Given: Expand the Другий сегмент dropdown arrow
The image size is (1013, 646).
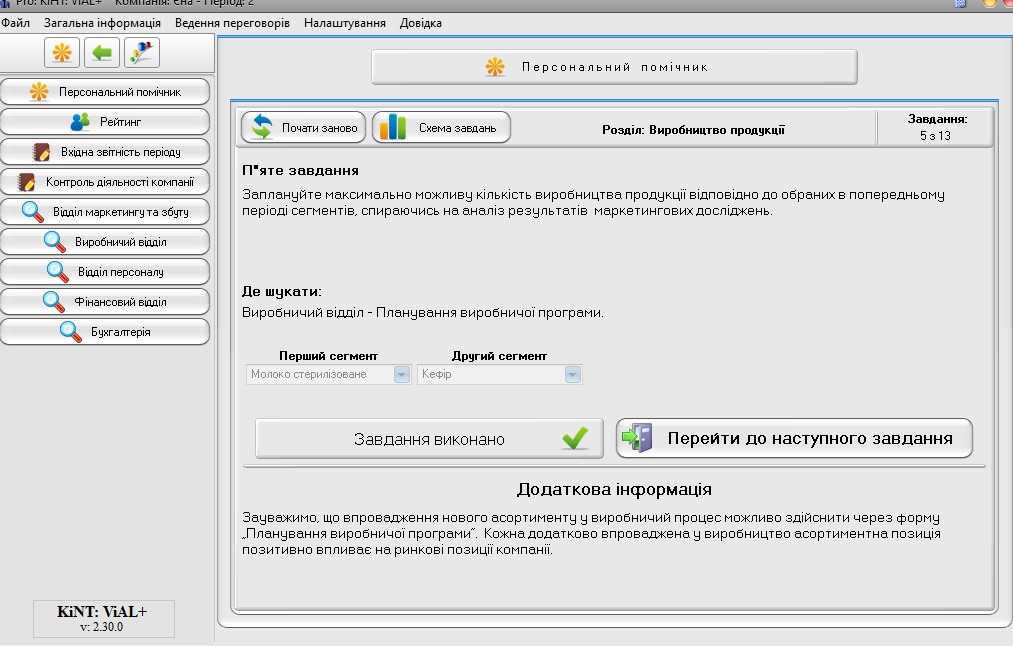Looking at the screenshot, I should (x=572, y=375).
